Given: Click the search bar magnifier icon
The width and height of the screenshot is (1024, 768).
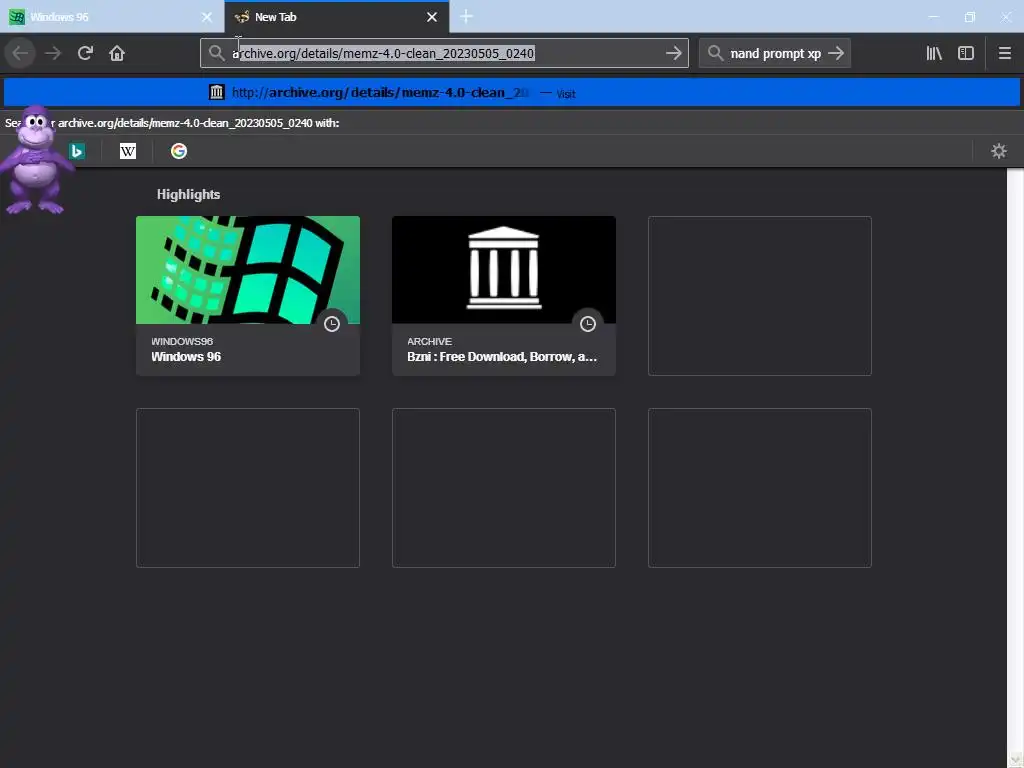Looking at the screenshot, I should tap(715, 53).
